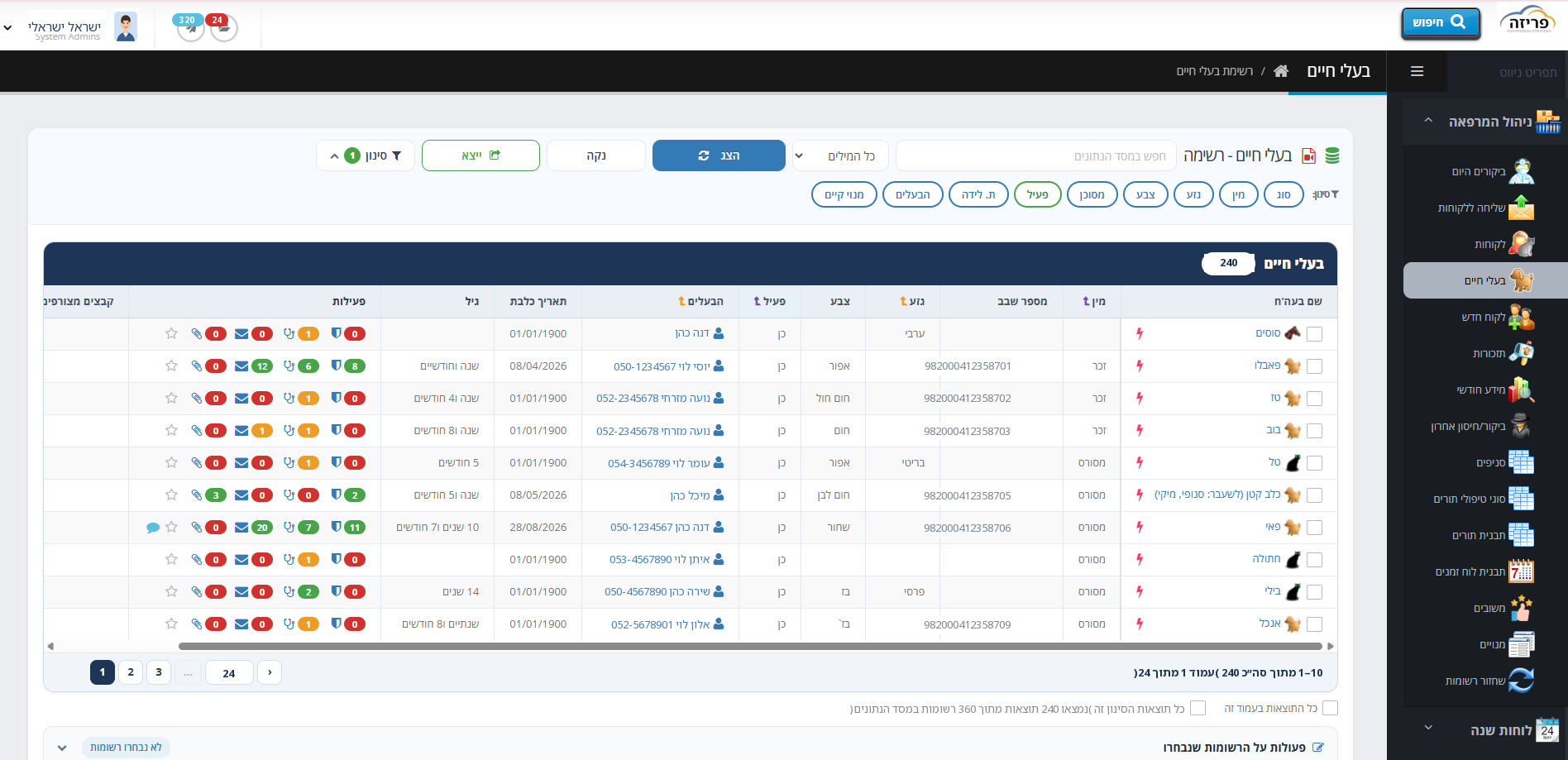The image size is (1568, 760).
Task: Click the חפש במסד הנתונים search field
Action: pyautogui.click(x=1036, y=155)
